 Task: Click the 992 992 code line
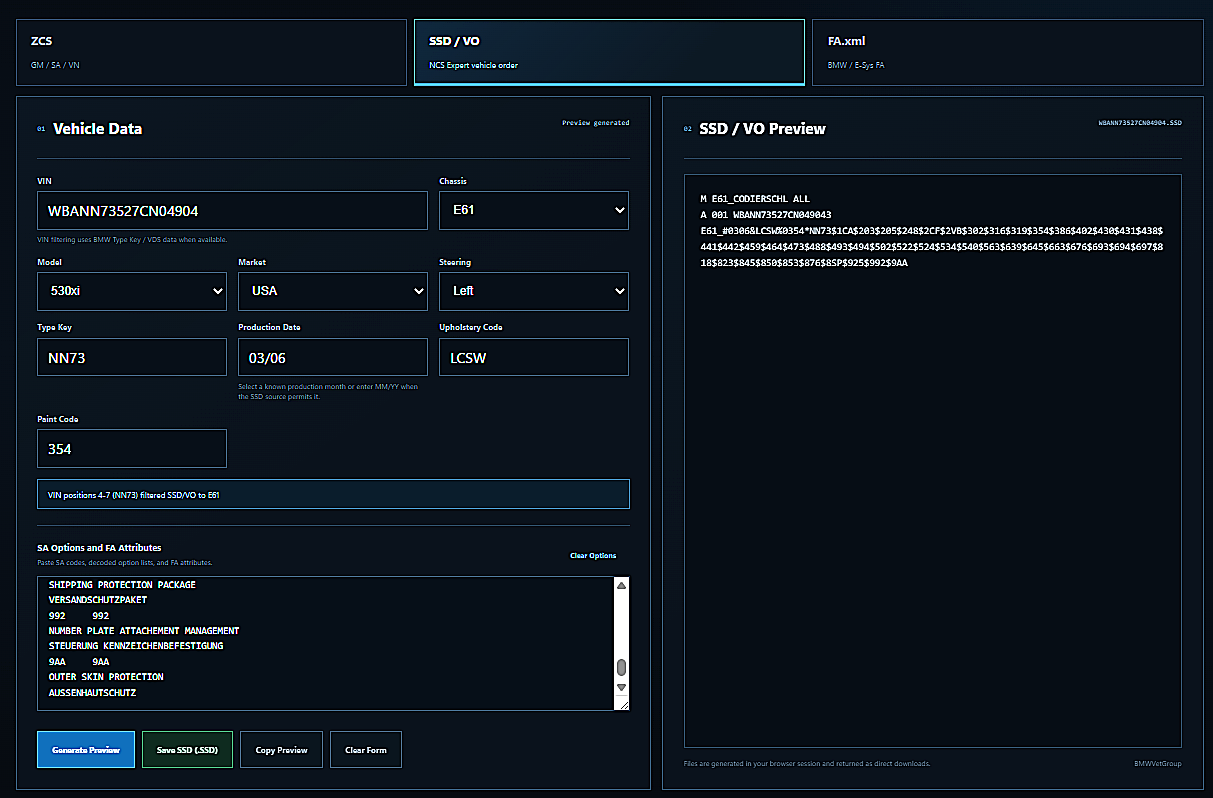[79, 616]
